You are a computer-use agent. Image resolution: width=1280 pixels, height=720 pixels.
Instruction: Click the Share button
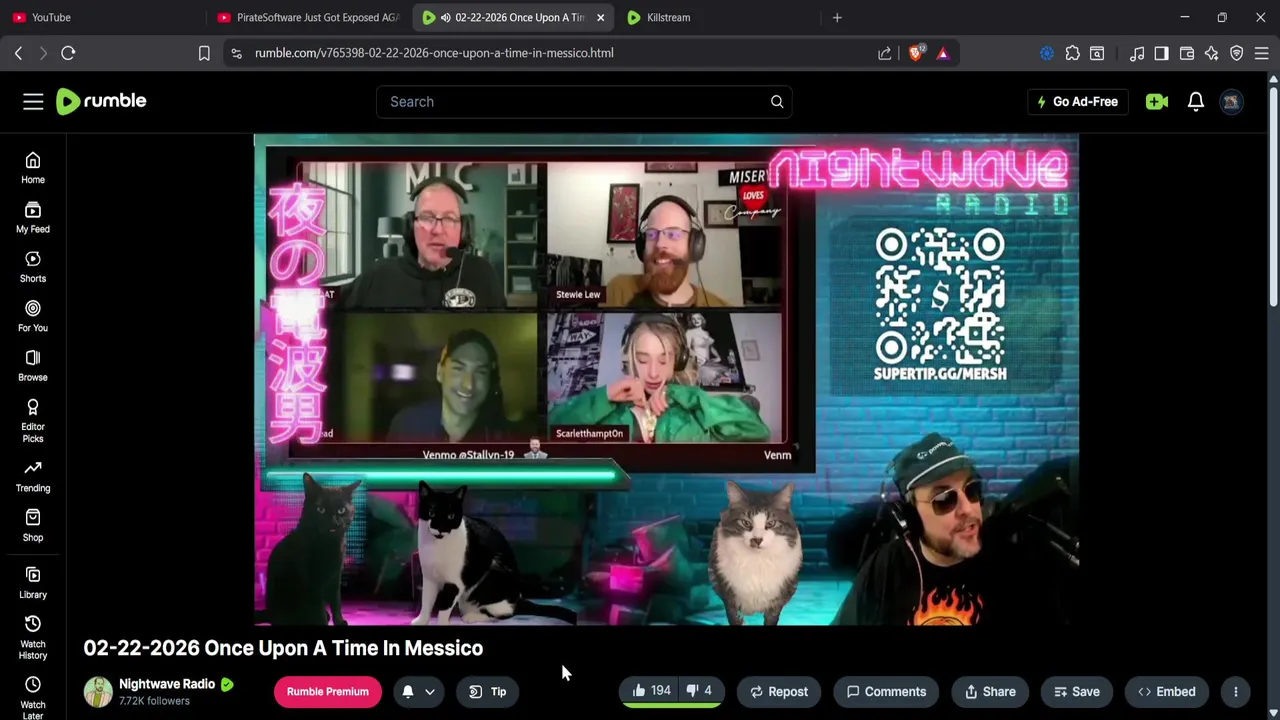(990, 691)
